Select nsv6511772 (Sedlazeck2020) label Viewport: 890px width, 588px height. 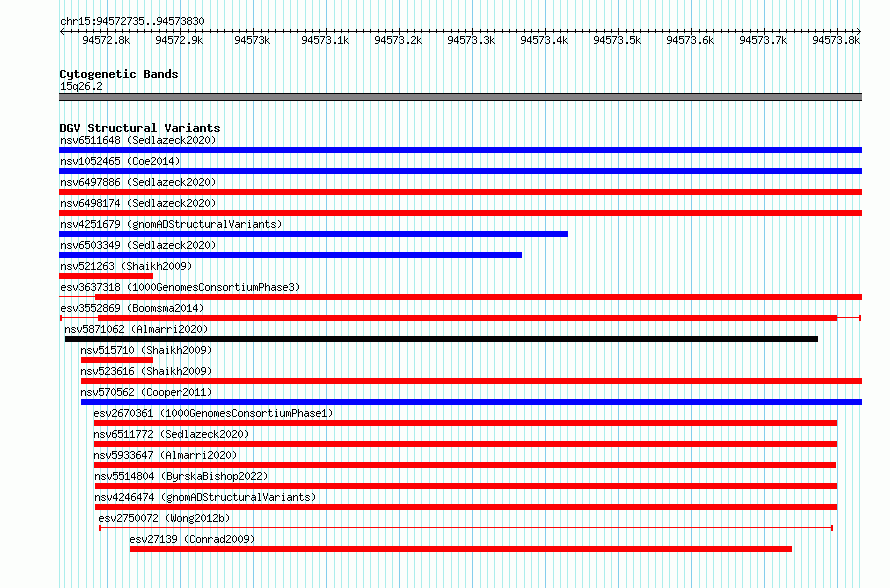click(171, 434)
